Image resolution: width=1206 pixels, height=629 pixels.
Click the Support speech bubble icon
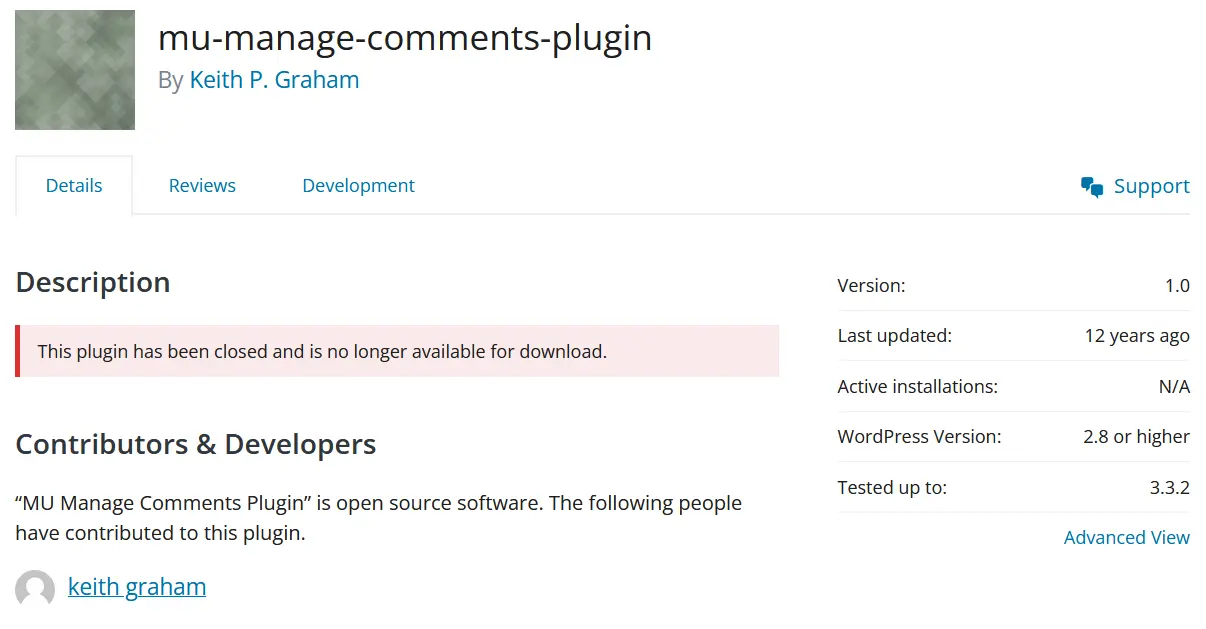[x=1092, y=187]
